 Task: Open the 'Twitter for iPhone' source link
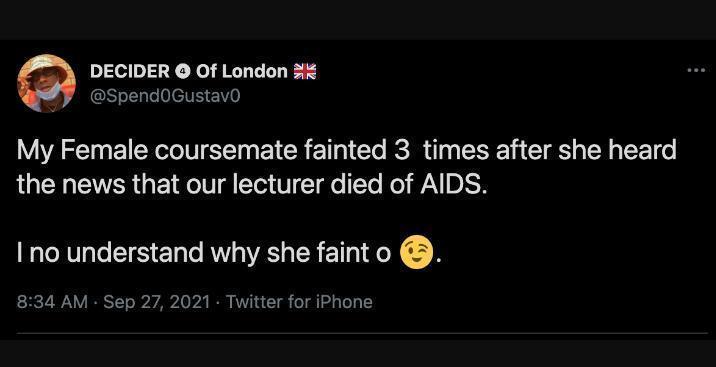299,302
